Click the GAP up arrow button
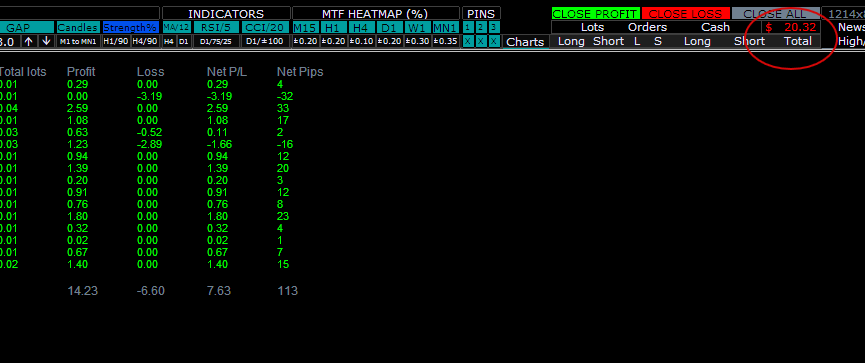Image resolution: width=865 pixels, height=363 pixels. tap(29, 41)
